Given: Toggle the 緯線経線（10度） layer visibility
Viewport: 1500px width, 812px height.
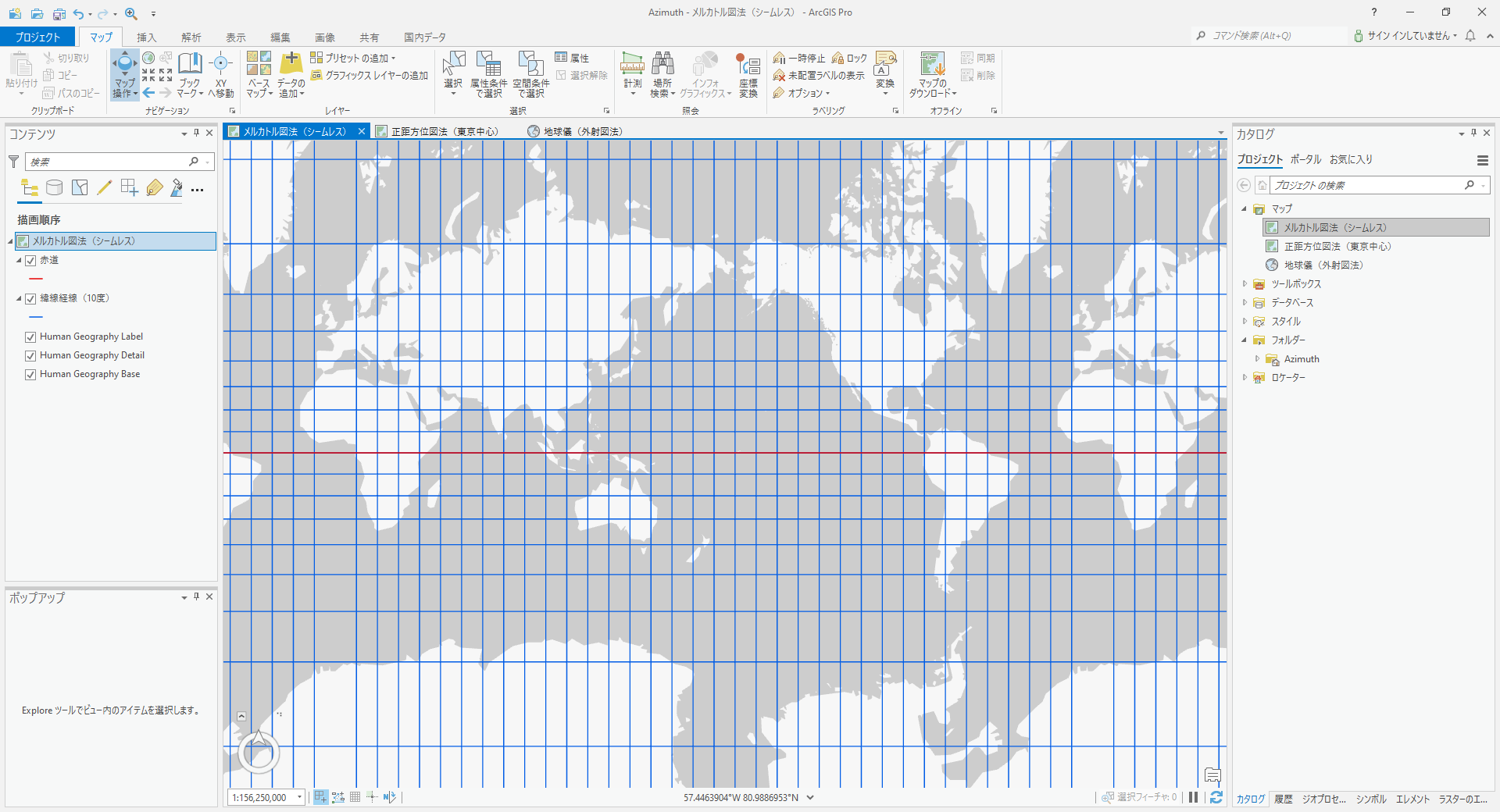Looking at the screenshot, I should point(30,298).
